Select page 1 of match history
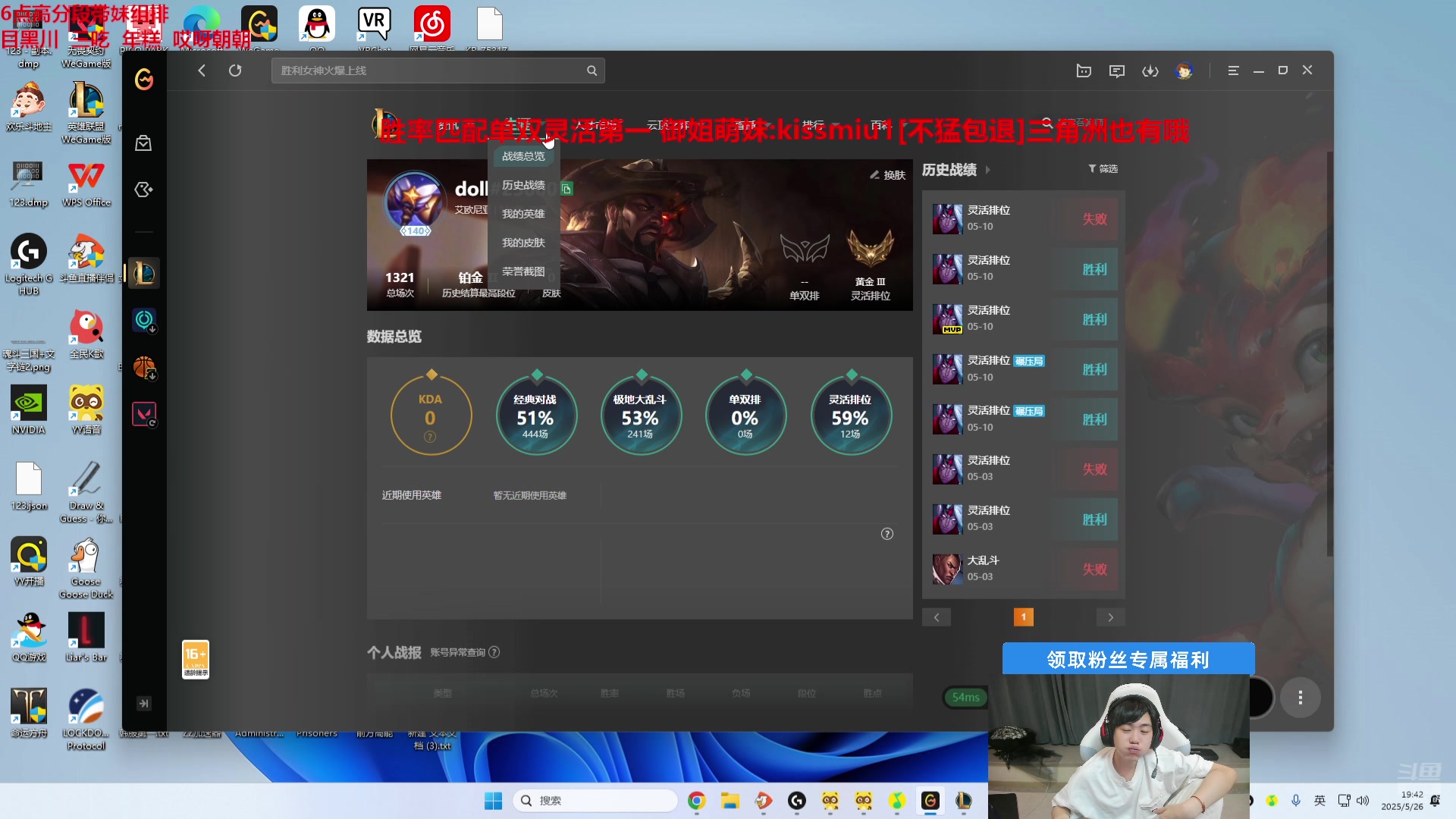 pyautogui.click(x=1024, y=617)
